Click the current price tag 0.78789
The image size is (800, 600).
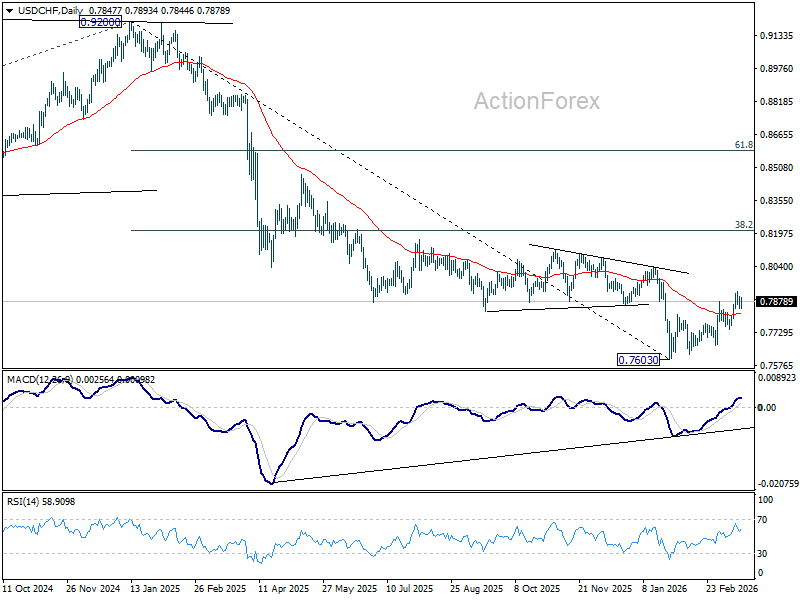tap(777, 302)
